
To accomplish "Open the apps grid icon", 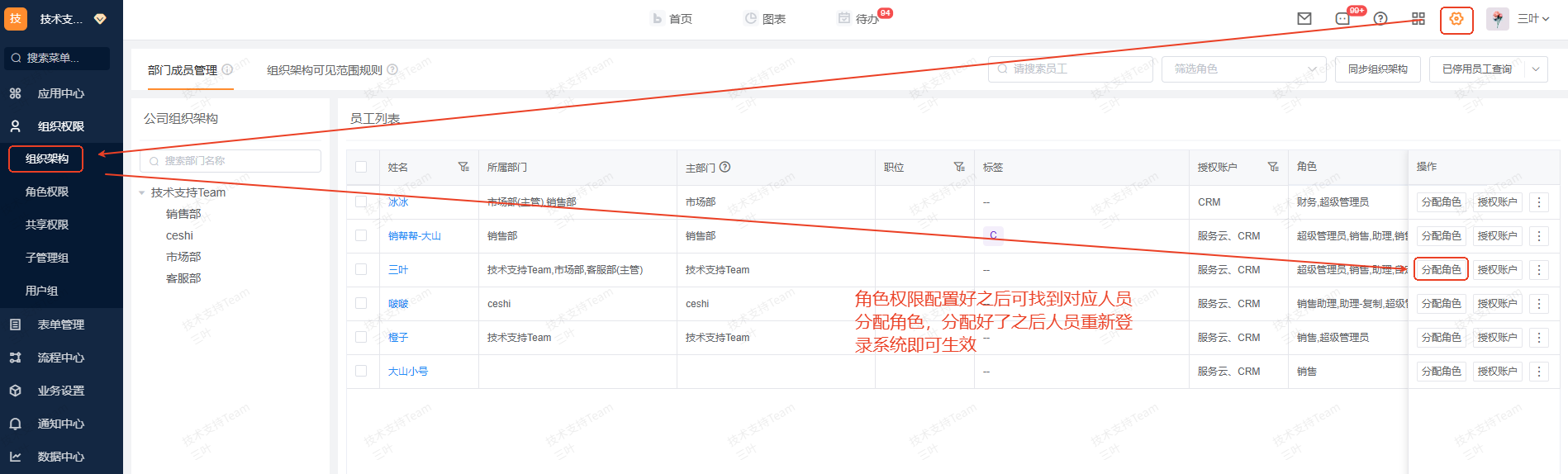I will 1418,19.
